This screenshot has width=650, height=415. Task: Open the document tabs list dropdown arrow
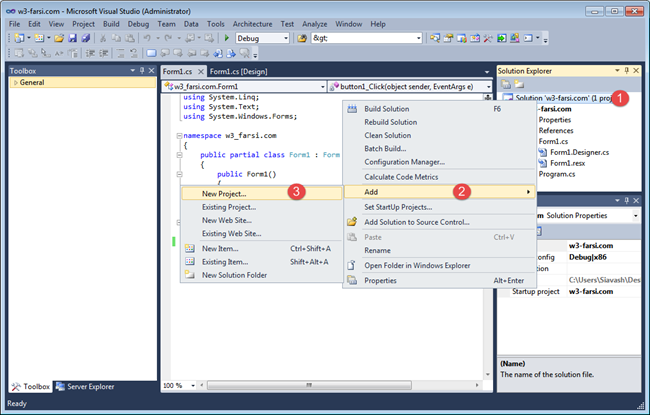coord(487,72)
